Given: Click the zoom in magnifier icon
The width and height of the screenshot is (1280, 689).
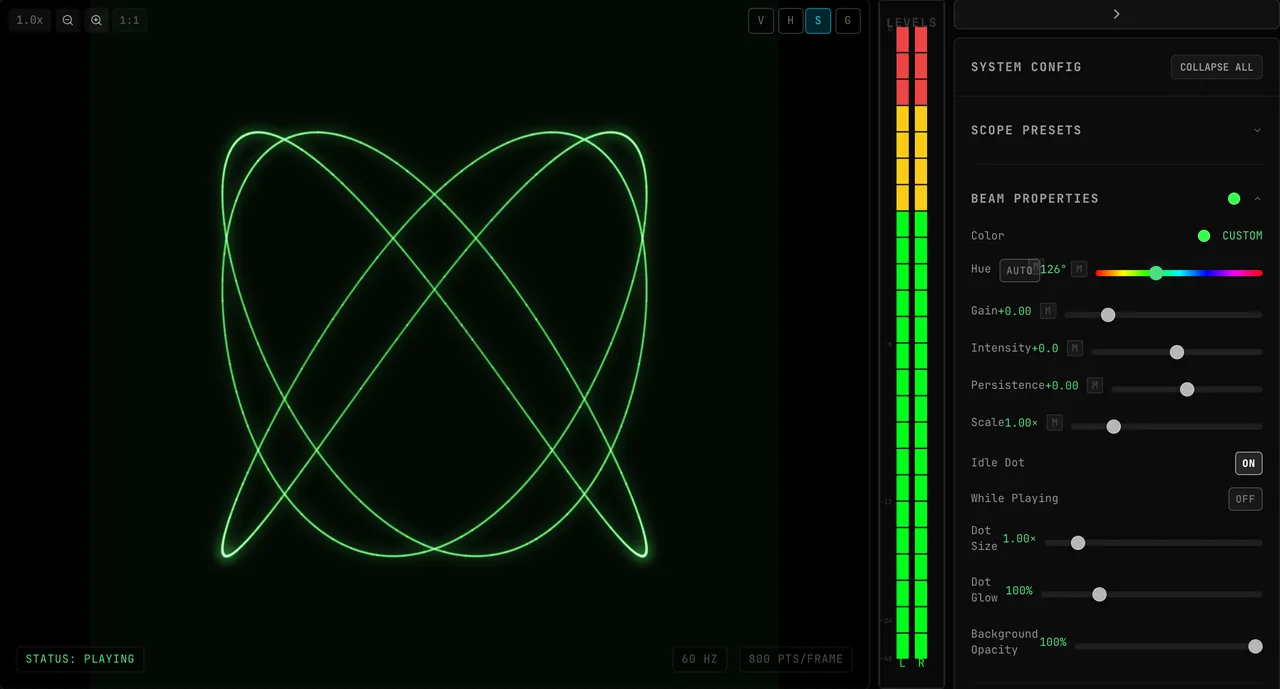Looking at the screenshot, I should click(97, 20).
